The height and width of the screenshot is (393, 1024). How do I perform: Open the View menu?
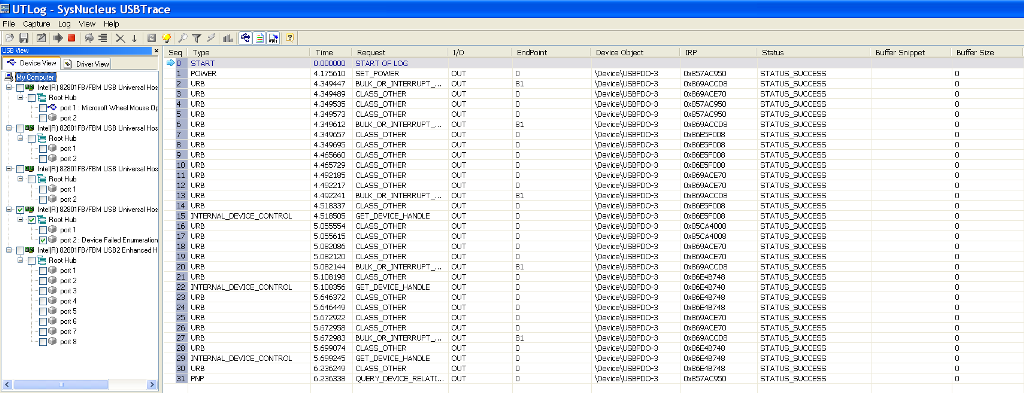pos(87,24)
